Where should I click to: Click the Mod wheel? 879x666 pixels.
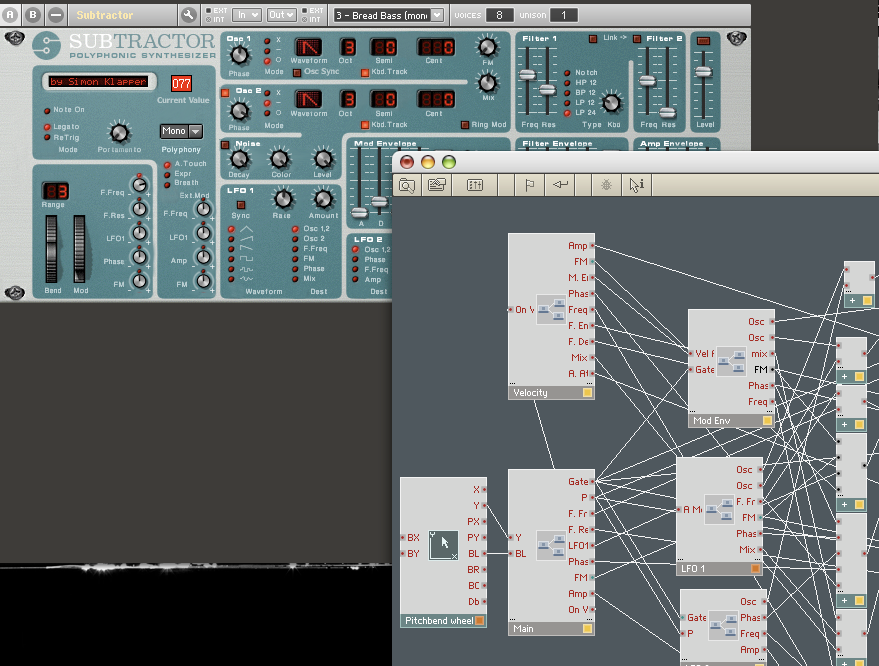[80, 249]
